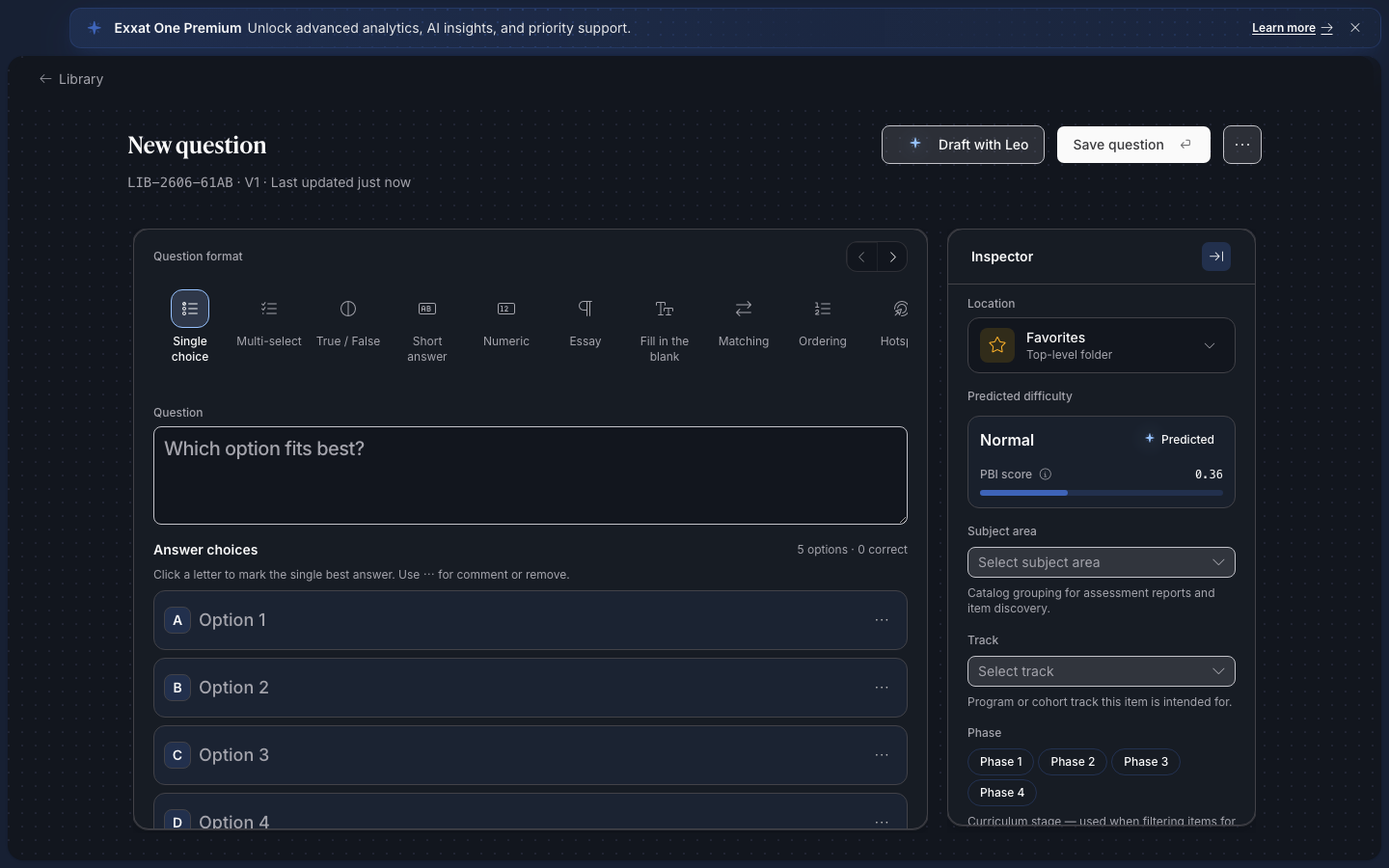Open Option 2's more menu
Viewport: 1389px width, 868px height.
882,688
